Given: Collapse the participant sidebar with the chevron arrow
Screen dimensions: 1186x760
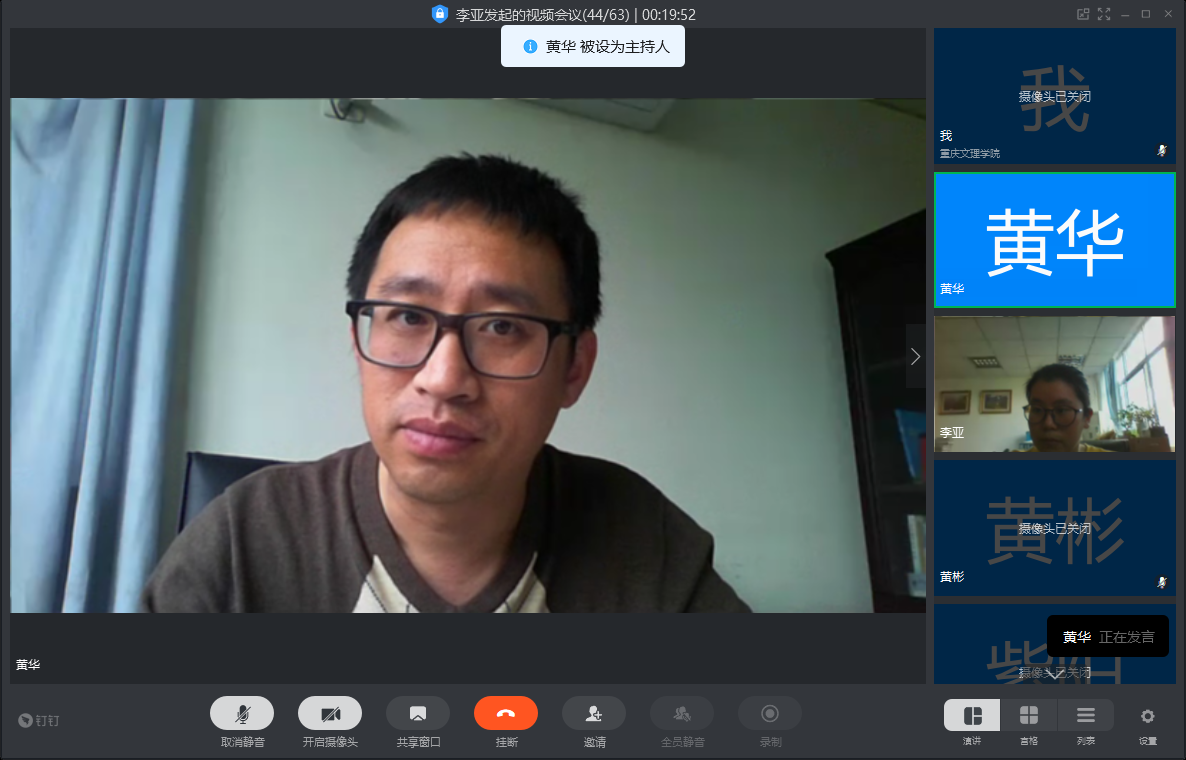Looking at the screenshot, I should pos(915,356).
